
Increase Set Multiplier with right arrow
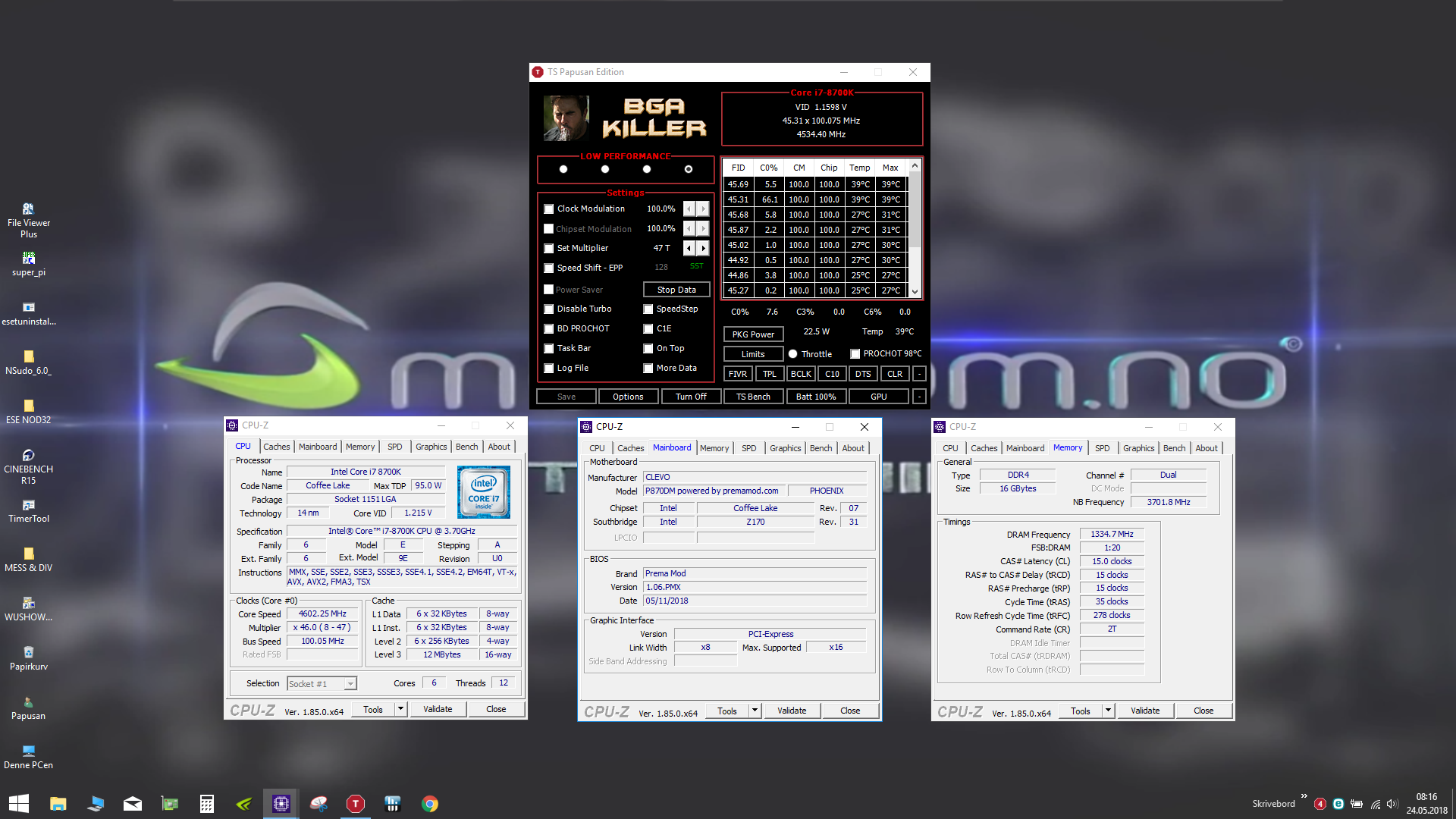coord(704,248)
